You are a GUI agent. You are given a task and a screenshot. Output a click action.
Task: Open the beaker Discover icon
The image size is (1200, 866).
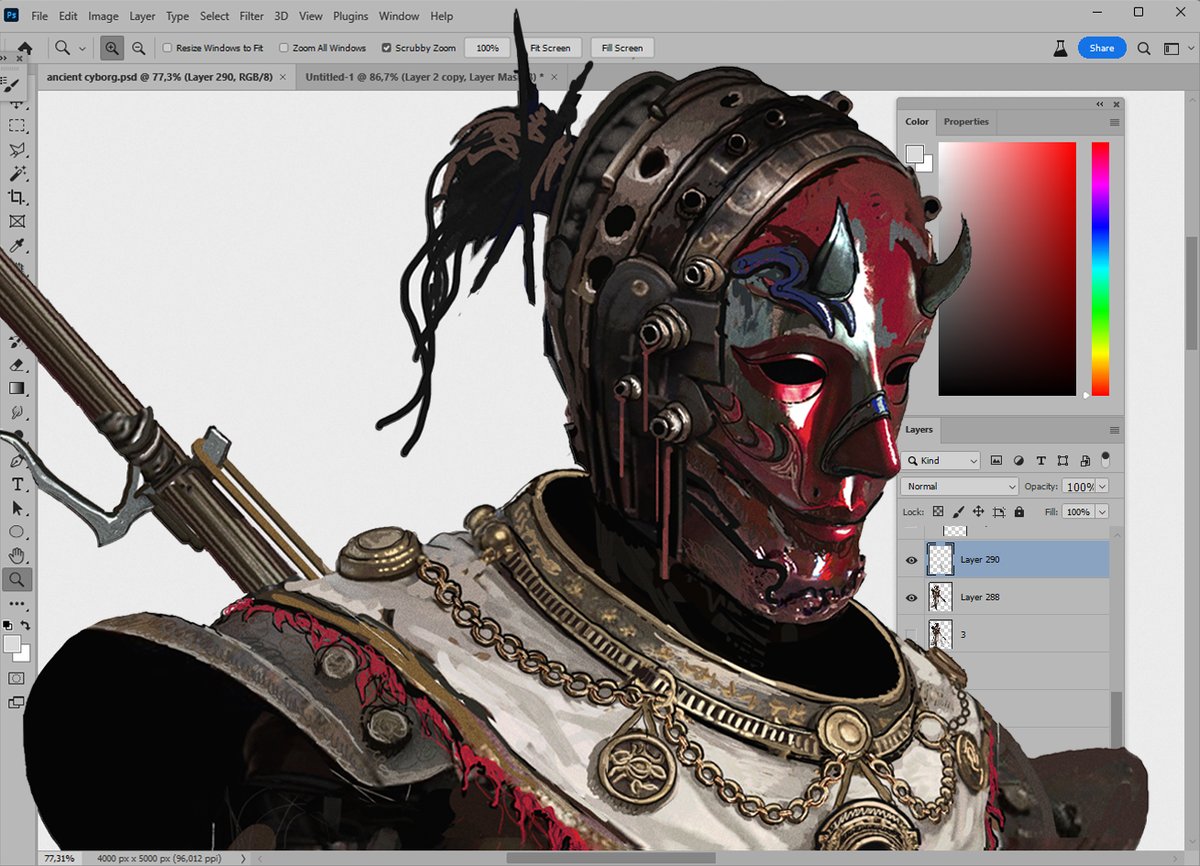tap(1060, 48)
